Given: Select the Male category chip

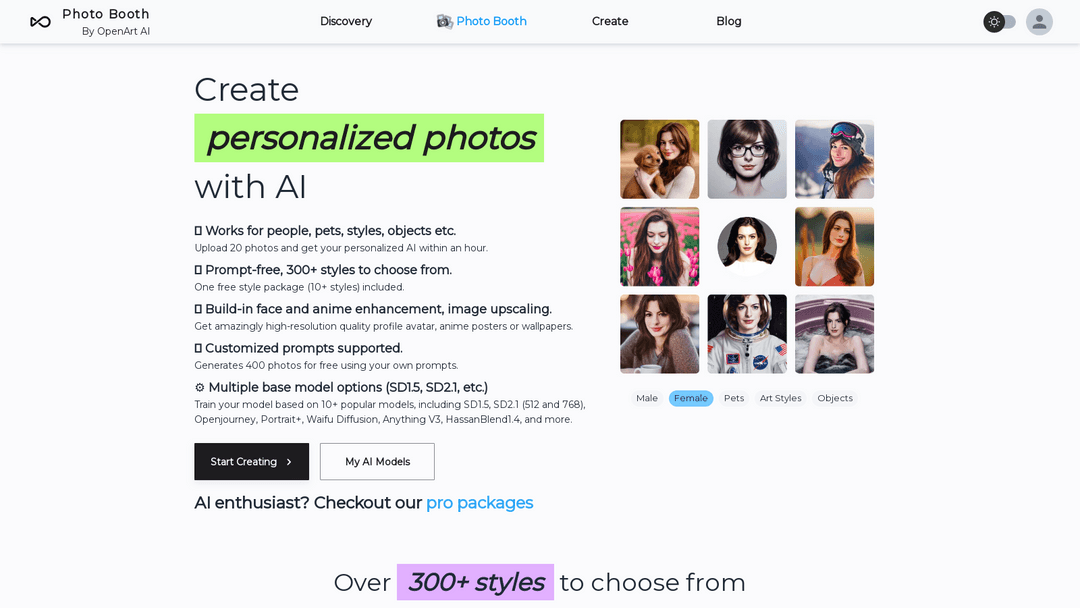Looking at the screenshot, I should (x=647, y=398).
